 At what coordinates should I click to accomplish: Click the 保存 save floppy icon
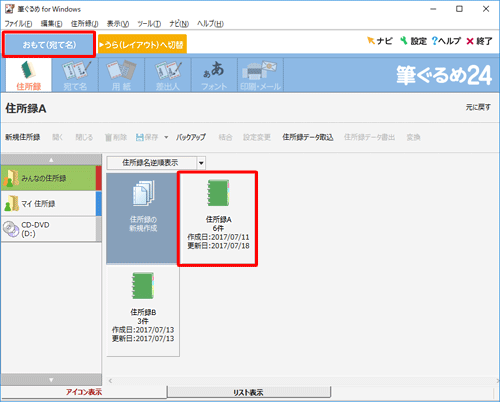(x=147, y=137)
